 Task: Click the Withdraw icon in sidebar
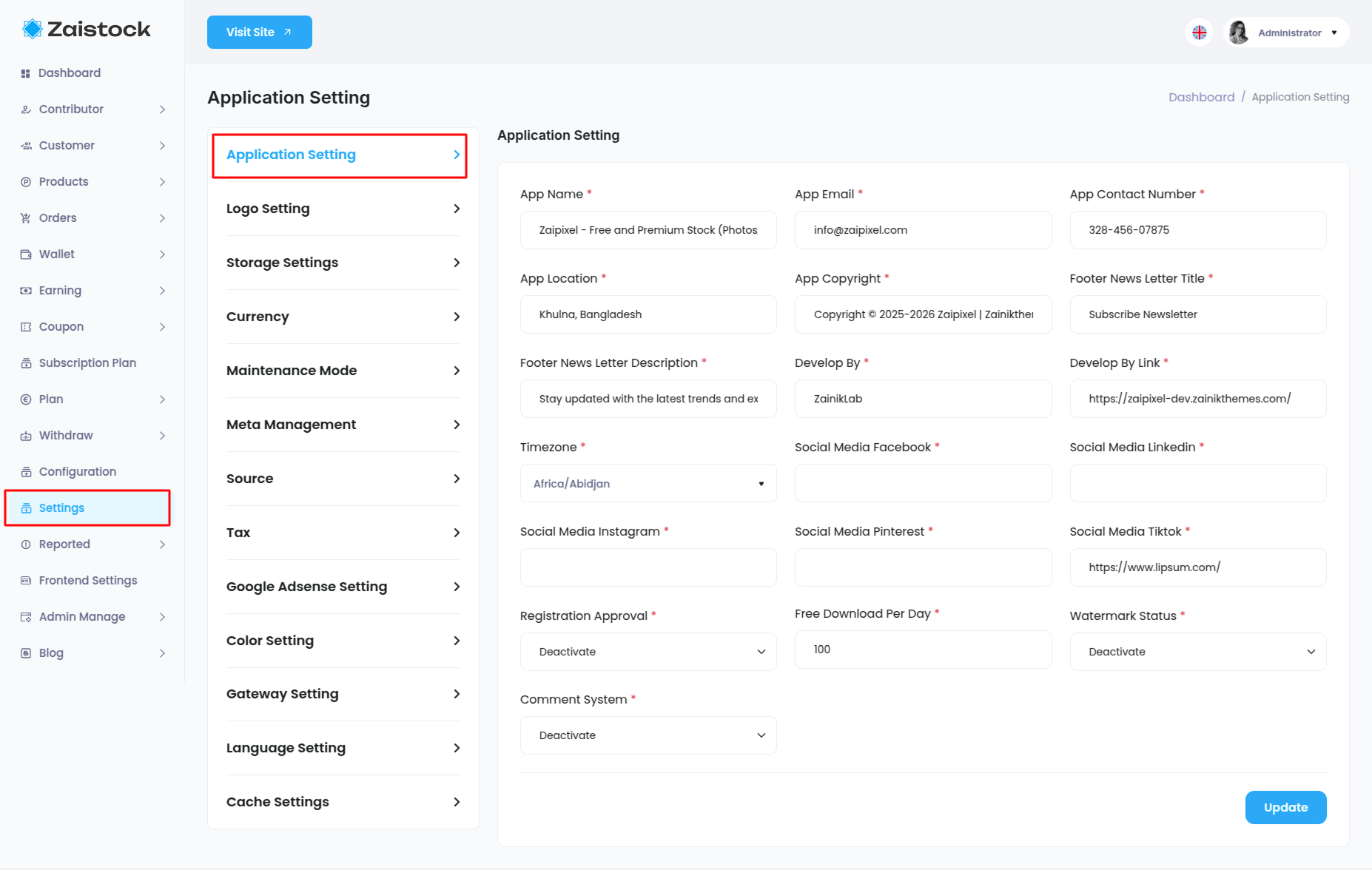(26, 436)
